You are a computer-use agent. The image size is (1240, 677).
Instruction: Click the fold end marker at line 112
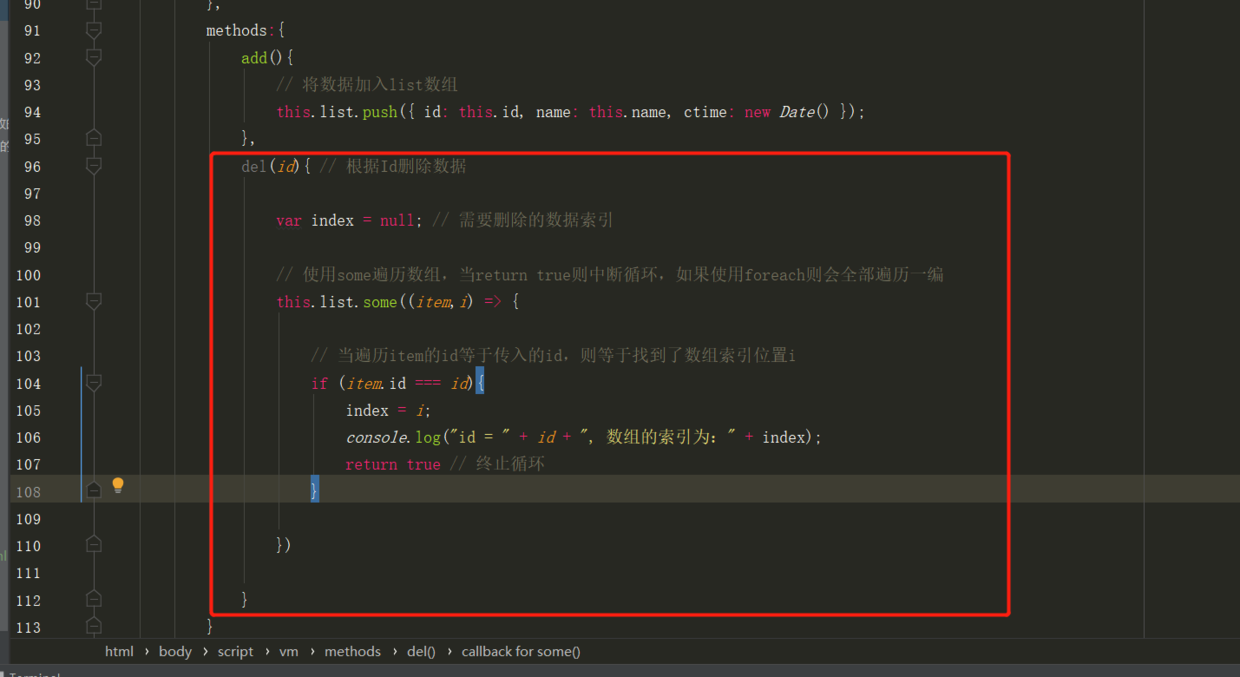(x=94, y=599)
